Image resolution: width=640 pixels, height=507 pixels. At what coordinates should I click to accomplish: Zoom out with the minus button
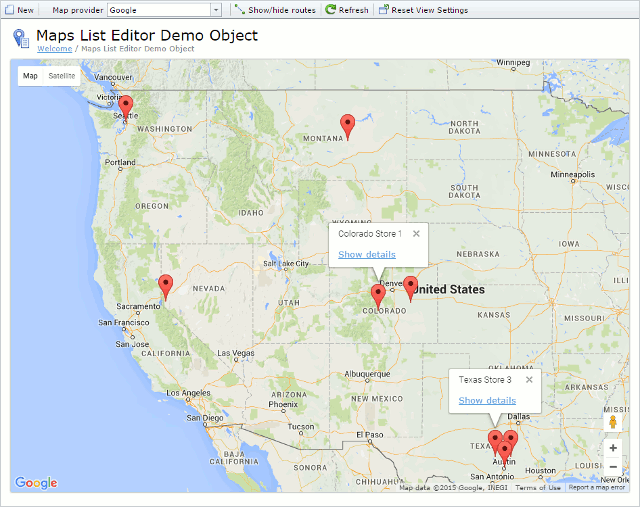[613, 467]
